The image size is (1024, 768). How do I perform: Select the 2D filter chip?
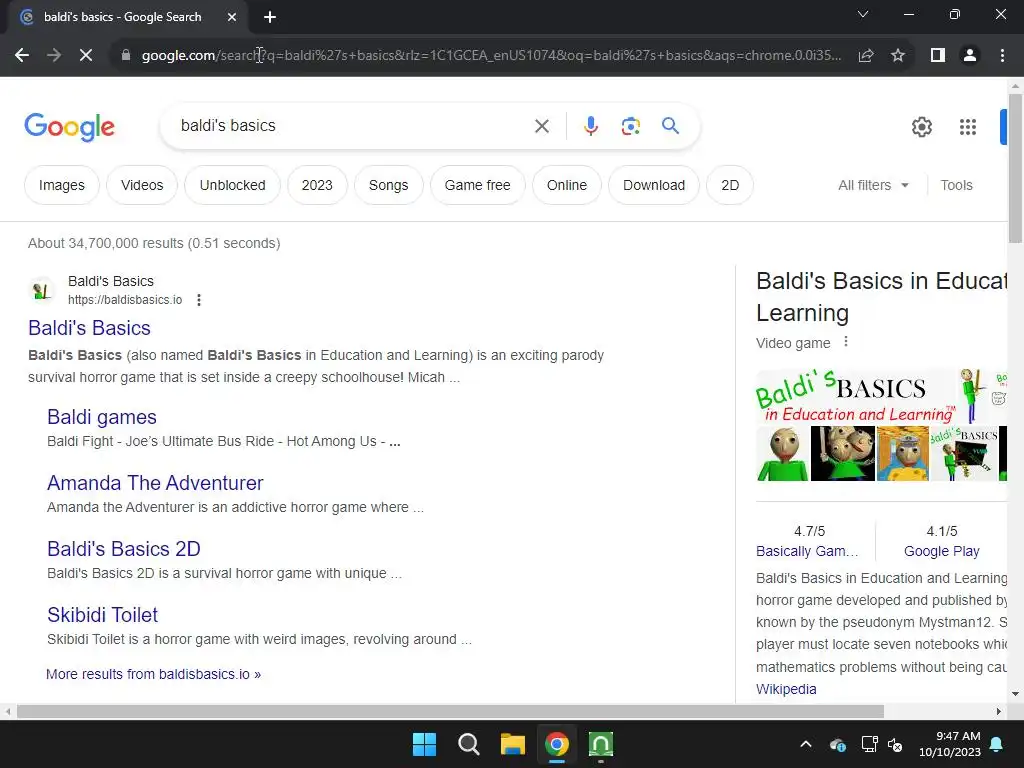(730, 185)
